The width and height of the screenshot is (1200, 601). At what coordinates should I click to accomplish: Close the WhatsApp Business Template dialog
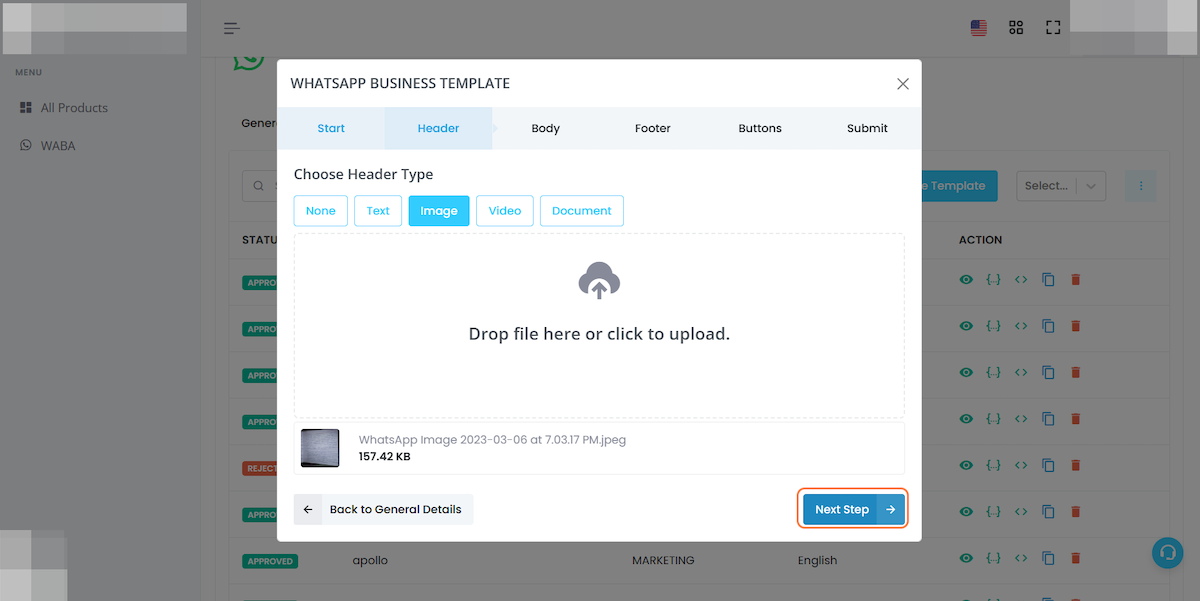[x=903, y=84]
